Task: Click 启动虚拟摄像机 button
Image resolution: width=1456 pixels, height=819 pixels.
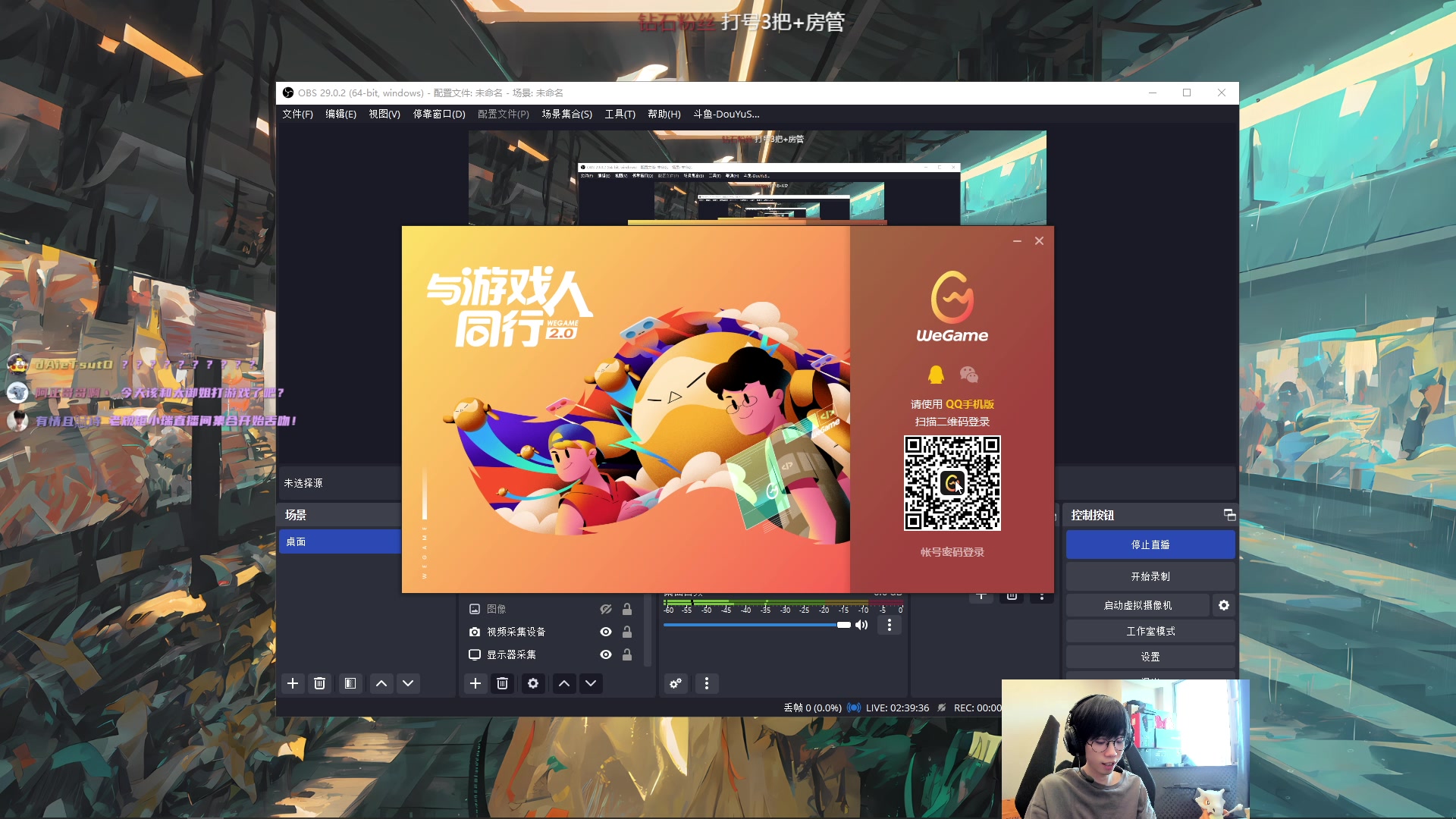Action: (1137, 605)
